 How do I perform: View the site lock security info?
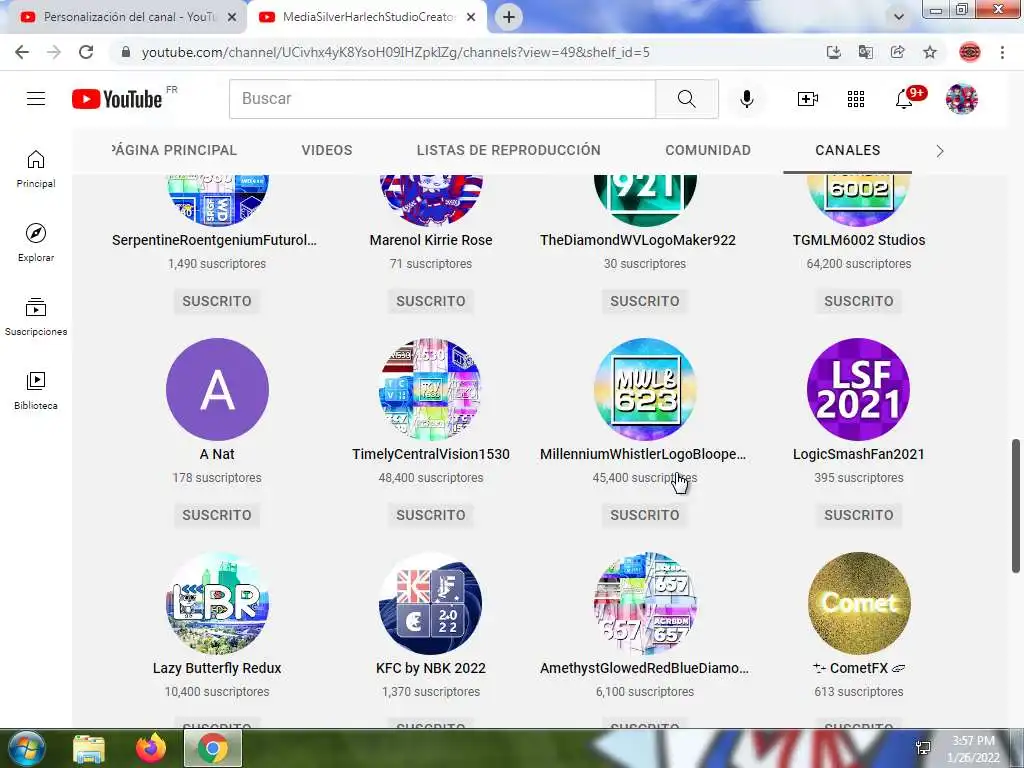(126, 52)
